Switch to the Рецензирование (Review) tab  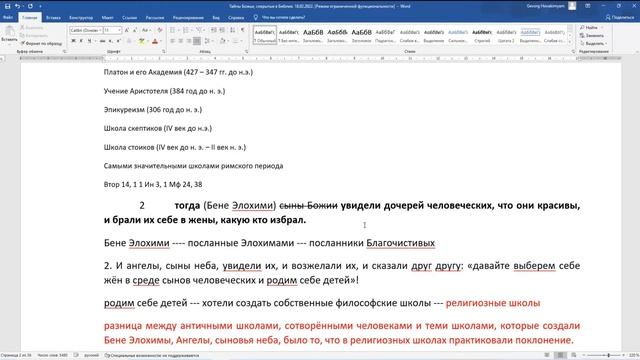(x=188, y=18)
